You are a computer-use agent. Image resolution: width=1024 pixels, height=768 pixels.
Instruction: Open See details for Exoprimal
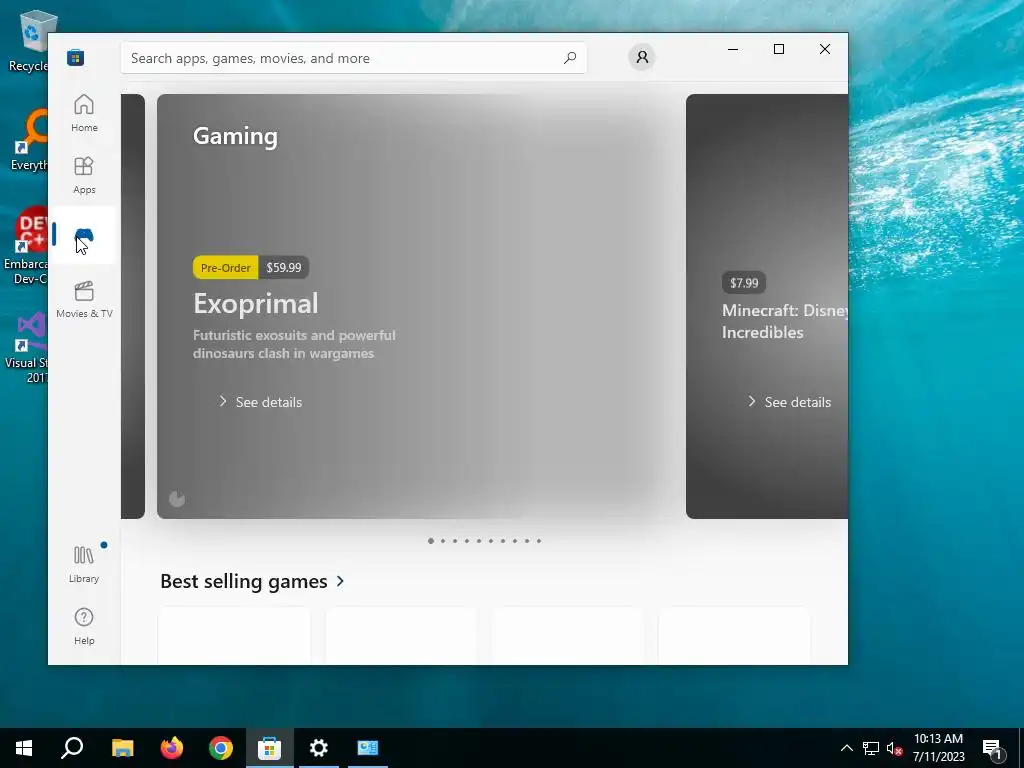coord(260,402)
